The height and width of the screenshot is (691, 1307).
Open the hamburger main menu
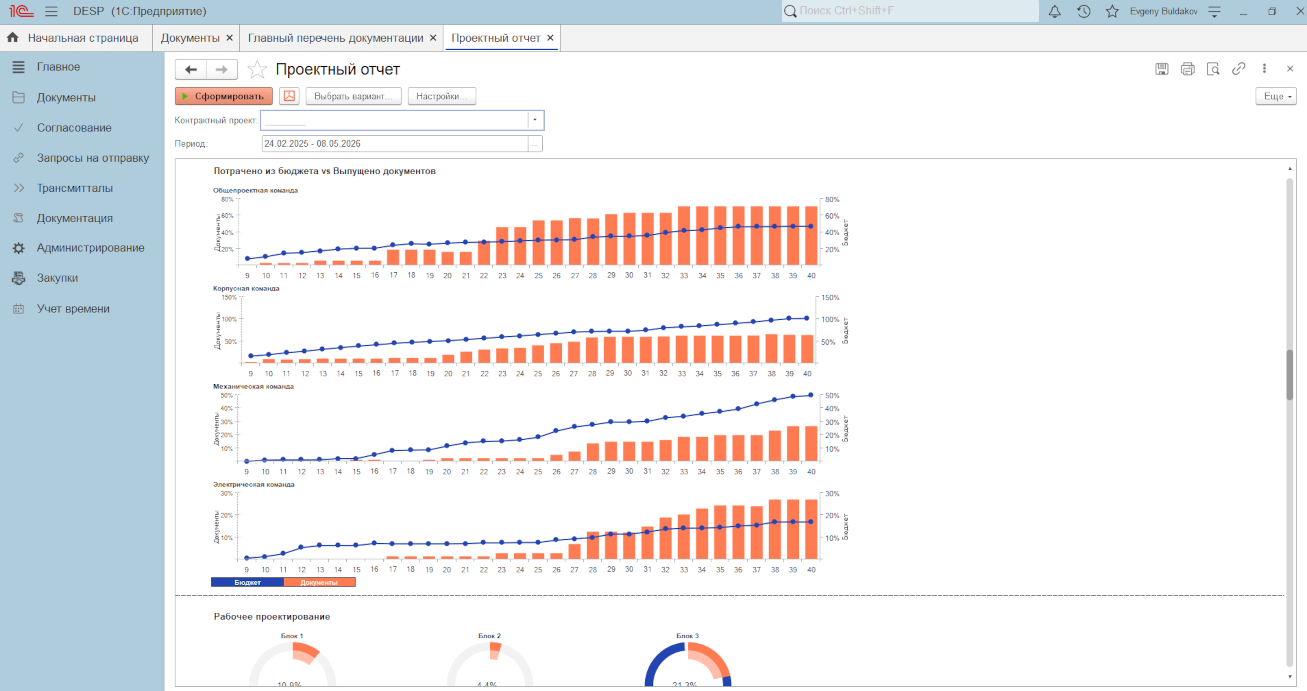coord(51,11)
